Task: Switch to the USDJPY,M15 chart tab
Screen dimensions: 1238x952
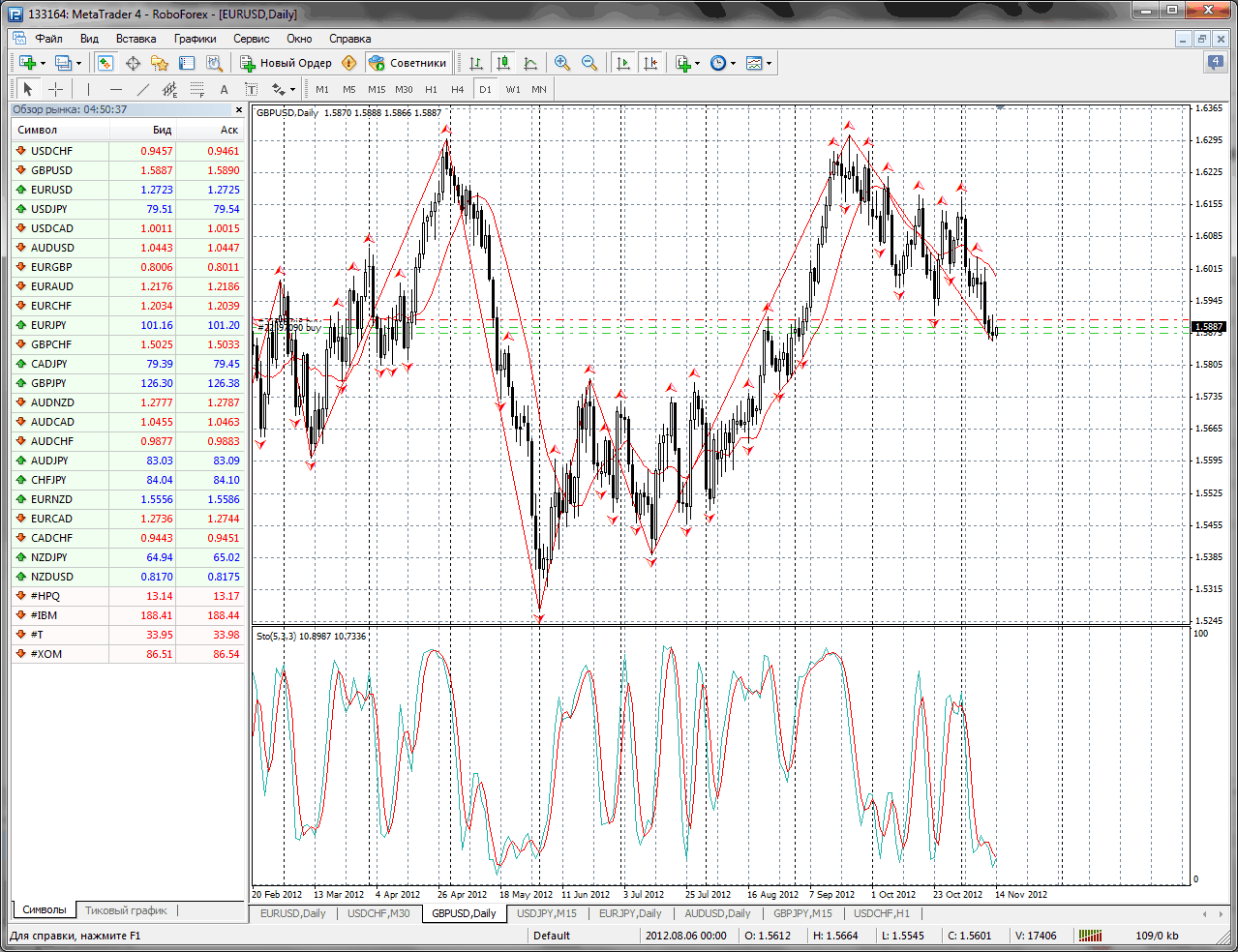Action: 546,913
